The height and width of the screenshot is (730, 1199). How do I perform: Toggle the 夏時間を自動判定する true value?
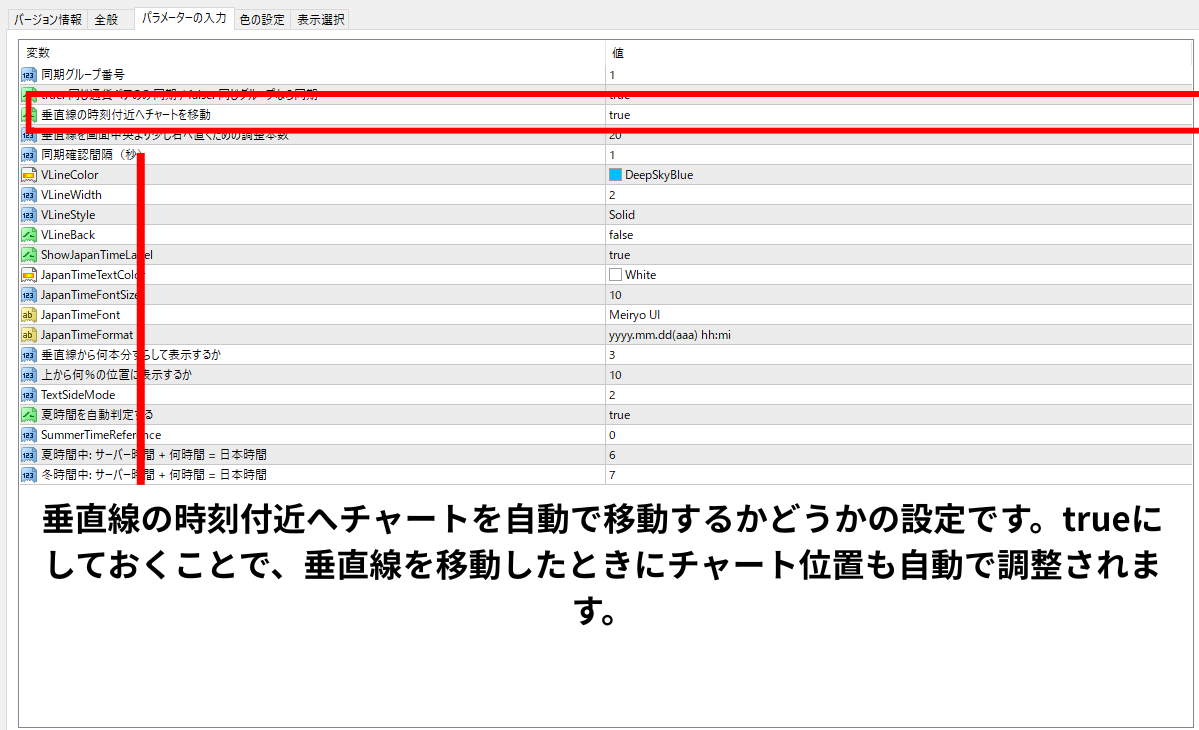coord(620,415)
